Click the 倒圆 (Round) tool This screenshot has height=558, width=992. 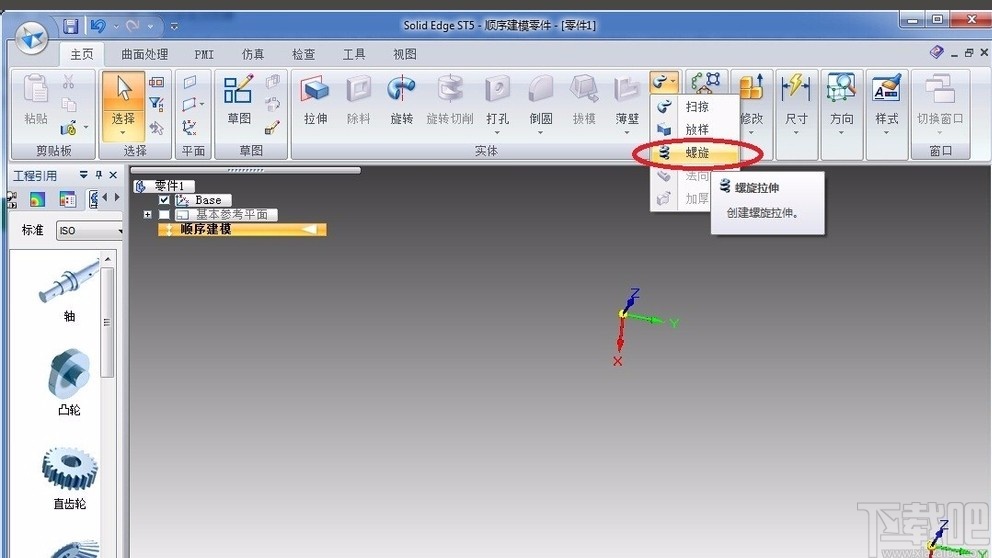click(x=541, y=99)
